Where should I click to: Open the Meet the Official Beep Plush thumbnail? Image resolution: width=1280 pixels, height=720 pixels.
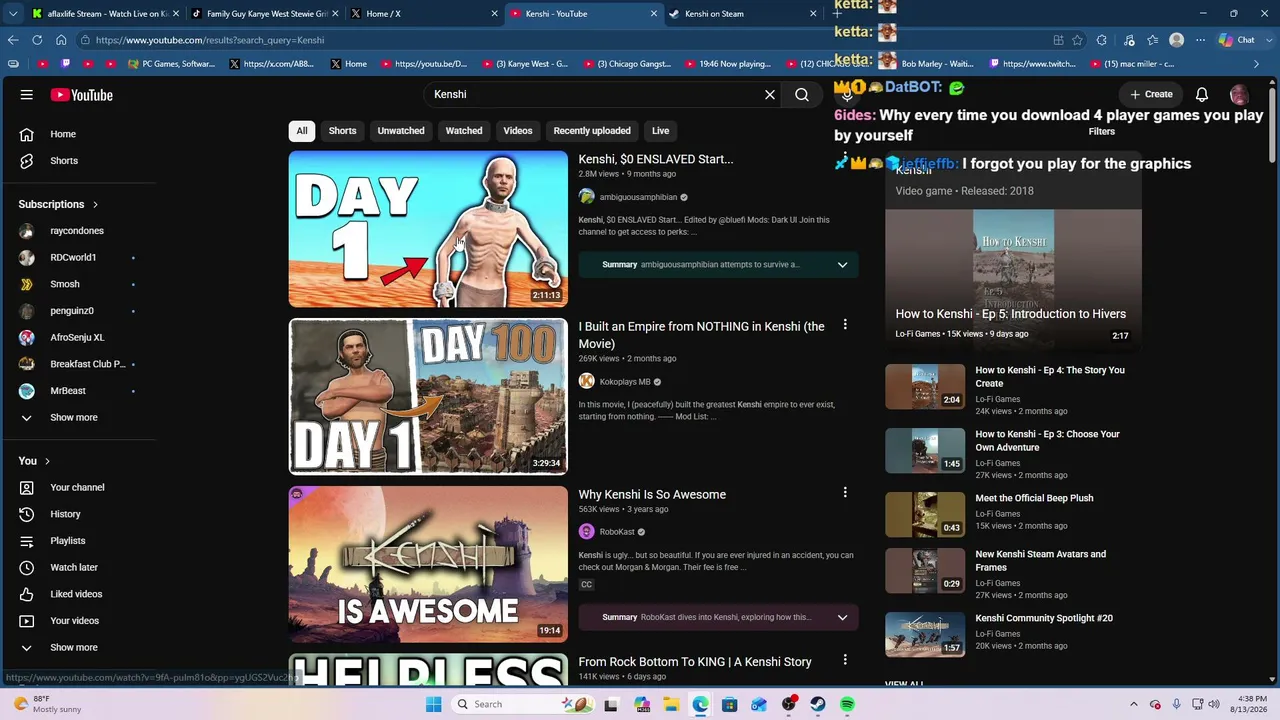pos(925,515)
